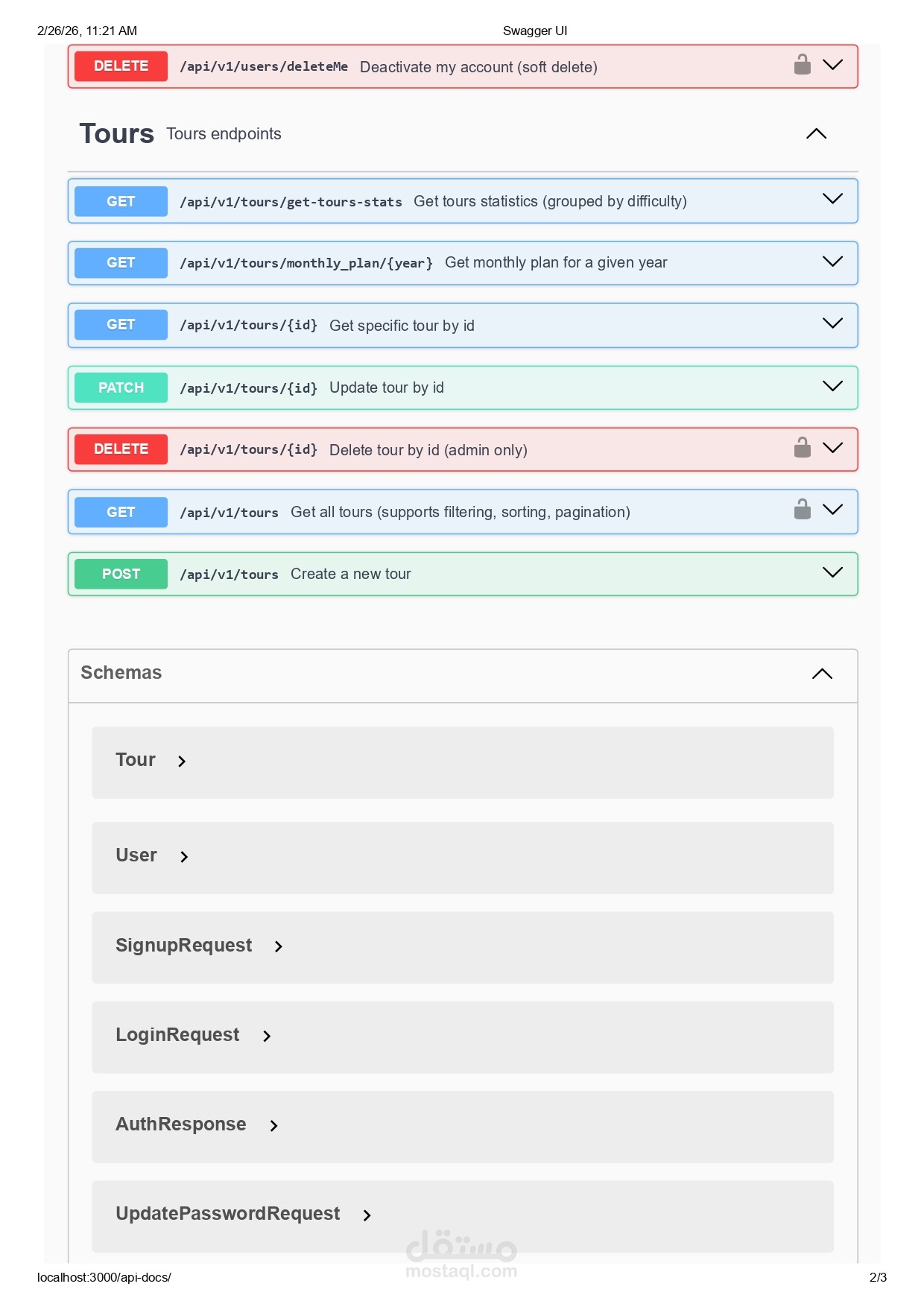Click the PATCH method badge for tours

(x=121, y=387)
